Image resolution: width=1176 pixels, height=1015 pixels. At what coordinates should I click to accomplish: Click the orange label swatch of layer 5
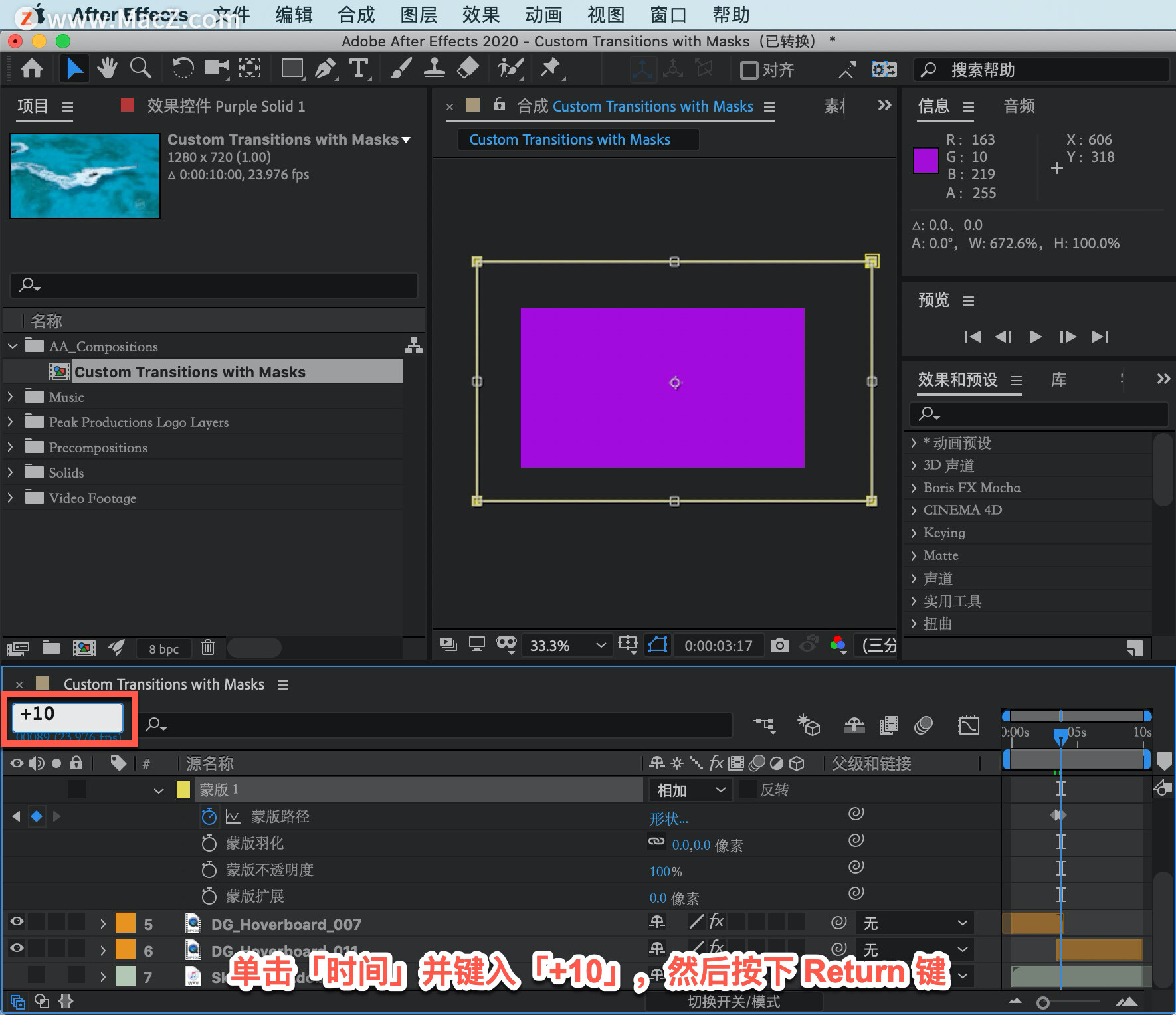[x=125, y=923]
